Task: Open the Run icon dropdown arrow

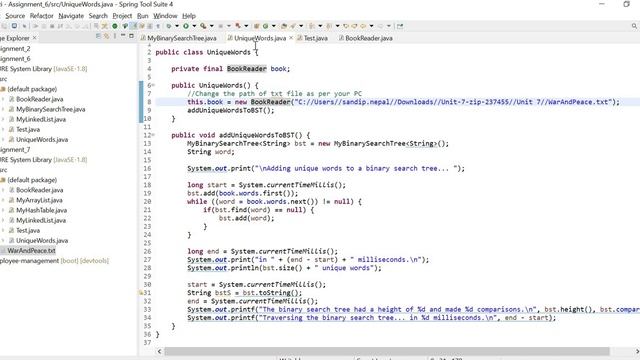Action: point(194,26)
